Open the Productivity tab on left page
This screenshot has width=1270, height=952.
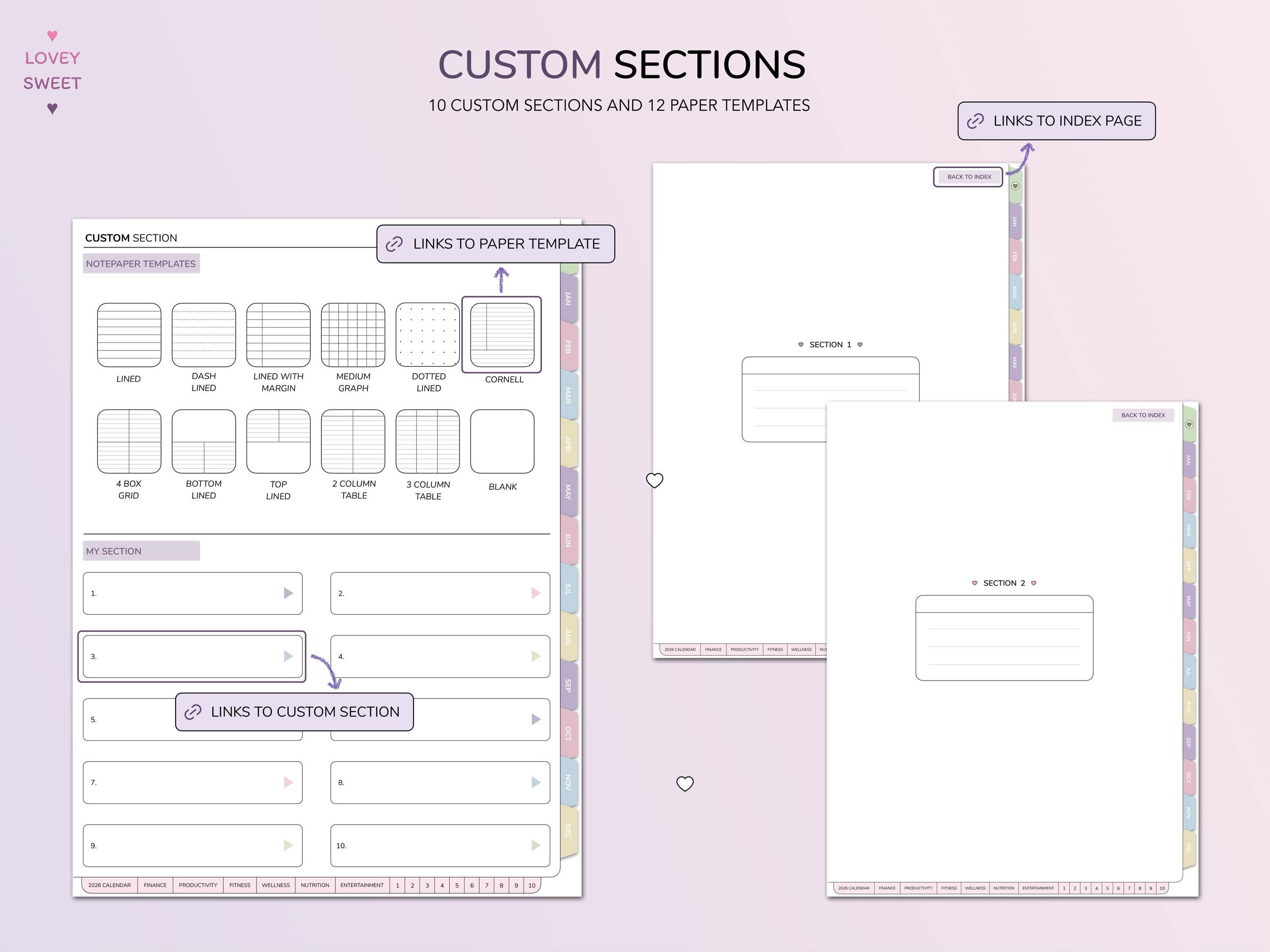tap(198, 886)
